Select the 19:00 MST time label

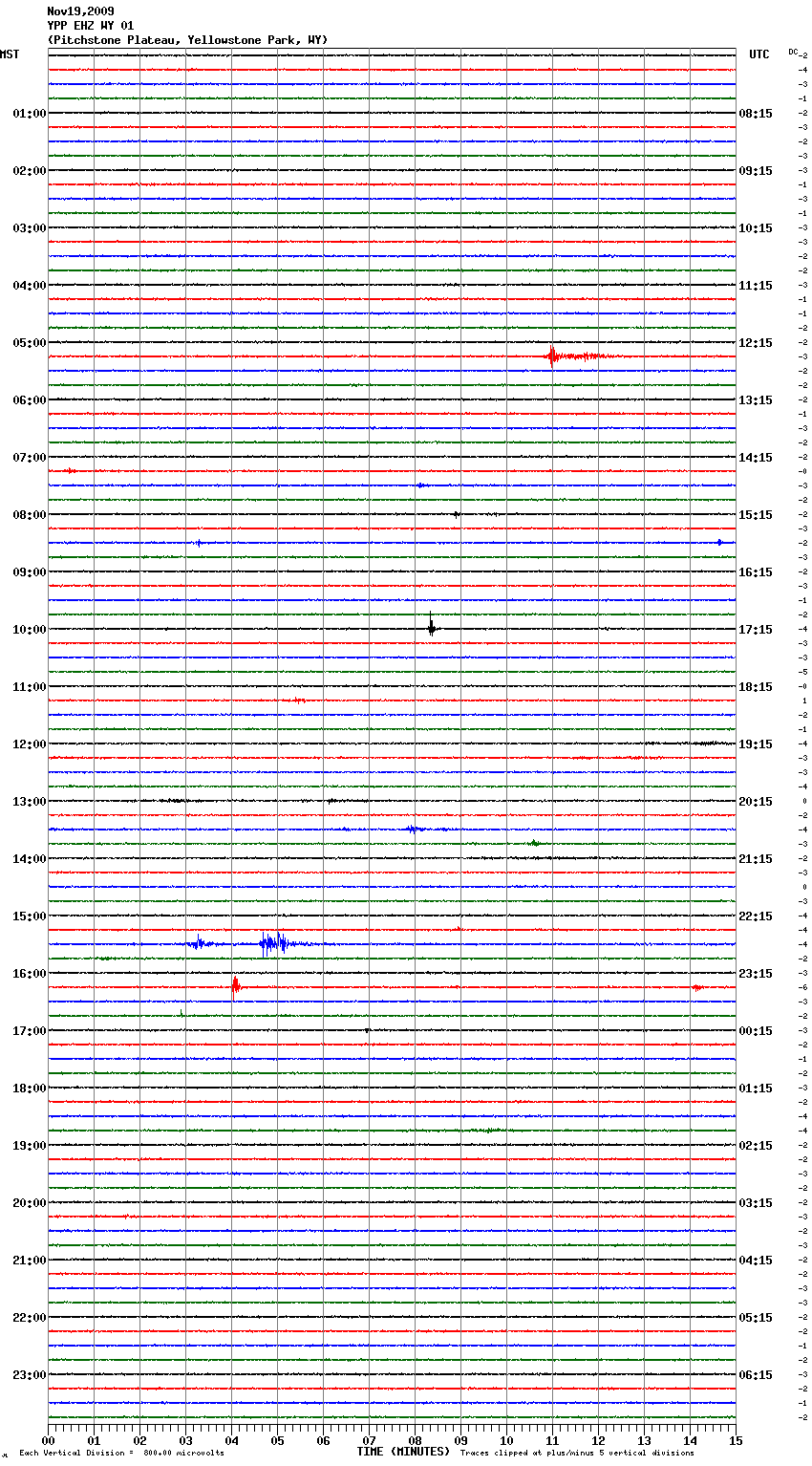point(29,1146)
